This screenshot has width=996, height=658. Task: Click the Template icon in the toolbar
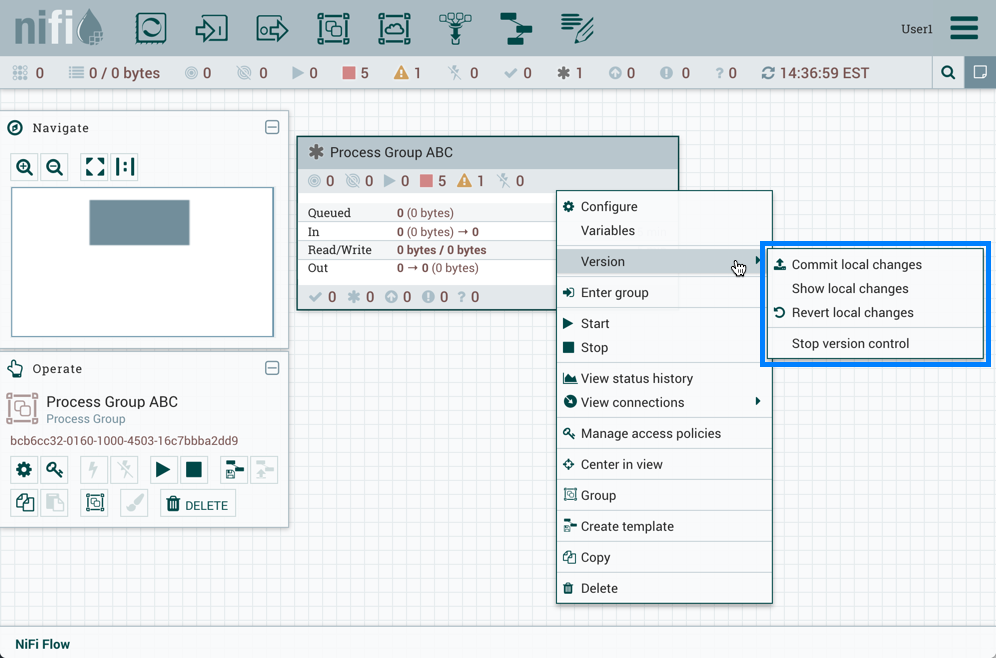click(x=517, y=29)
